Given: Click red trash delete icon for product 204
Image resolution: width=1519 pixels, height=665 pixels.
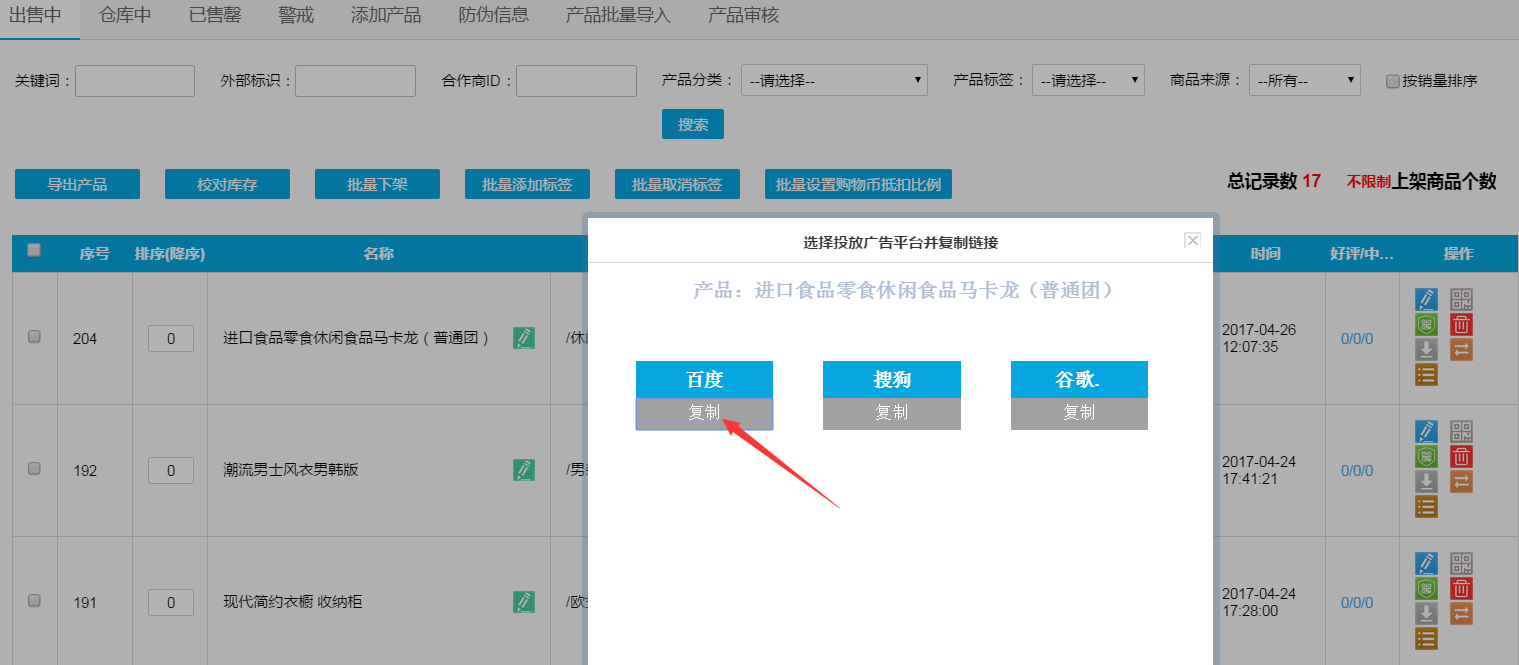Looking at the screenshot, I should click(1461, 325).
